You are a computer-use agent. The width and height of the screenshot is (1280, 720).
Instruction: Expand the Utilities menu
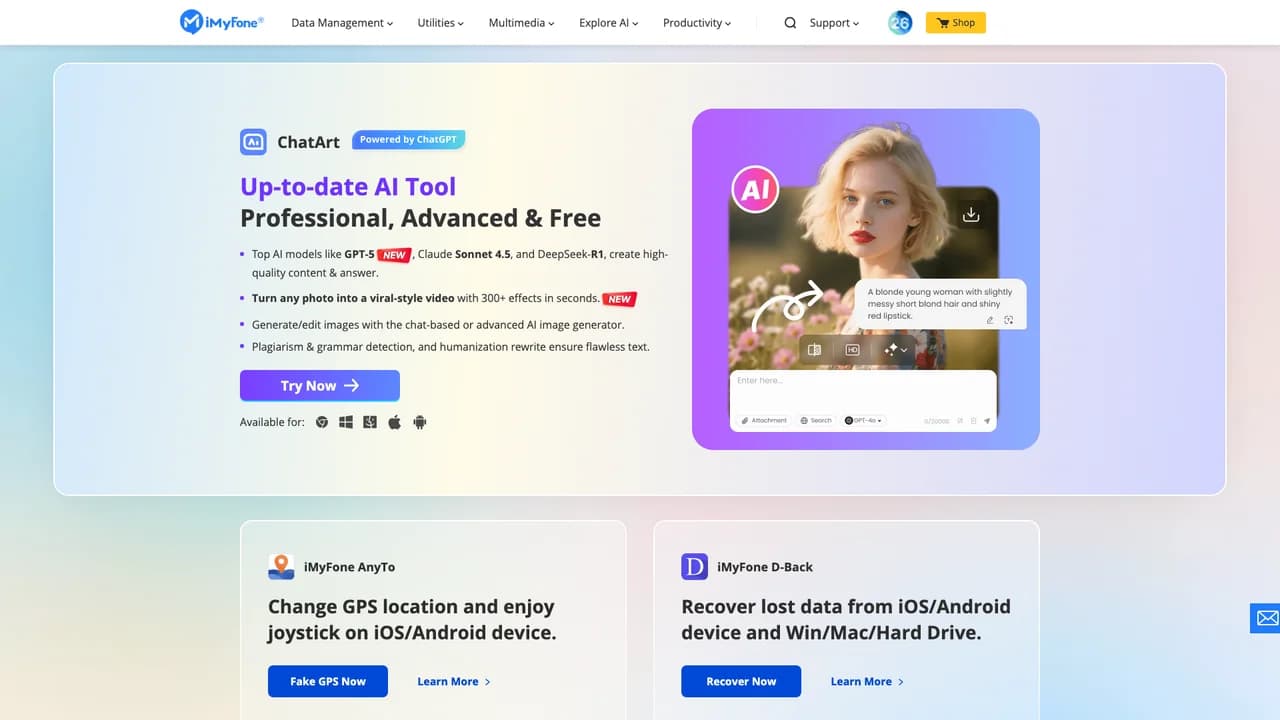[x=441, y=23]
